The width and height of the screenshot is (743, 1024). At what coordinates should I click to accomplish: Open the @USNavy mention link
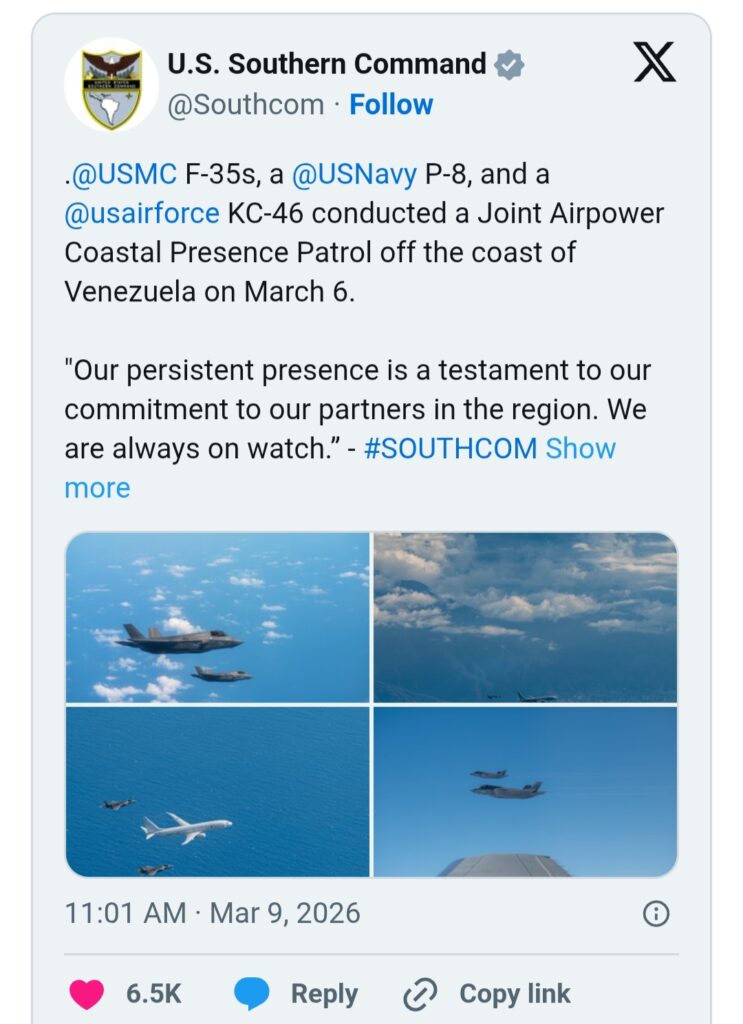[x=354, y=174]
